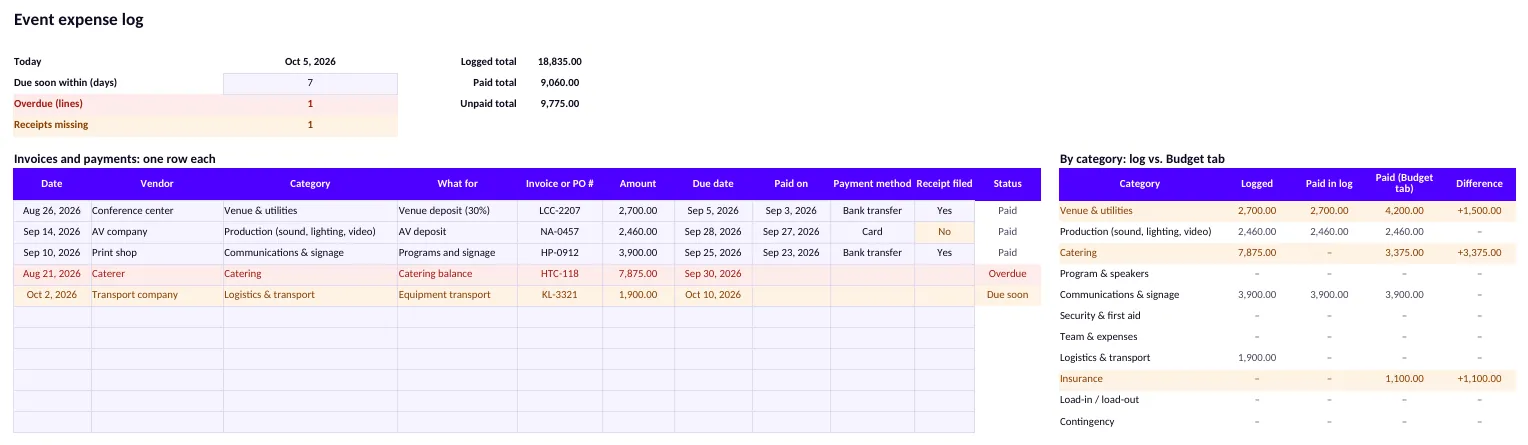Image resolution: width=1528 pixels, height=445 pixels.
Task: Click the Today date Oct 5, 2026
Action: click(x=310, y=62)
